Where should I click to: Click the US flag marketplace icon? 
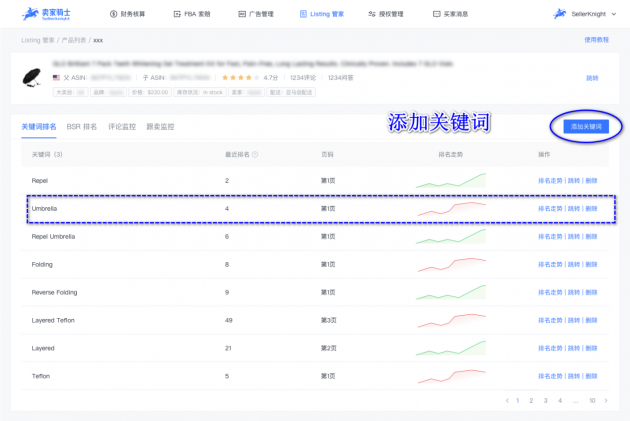(56, 78)
